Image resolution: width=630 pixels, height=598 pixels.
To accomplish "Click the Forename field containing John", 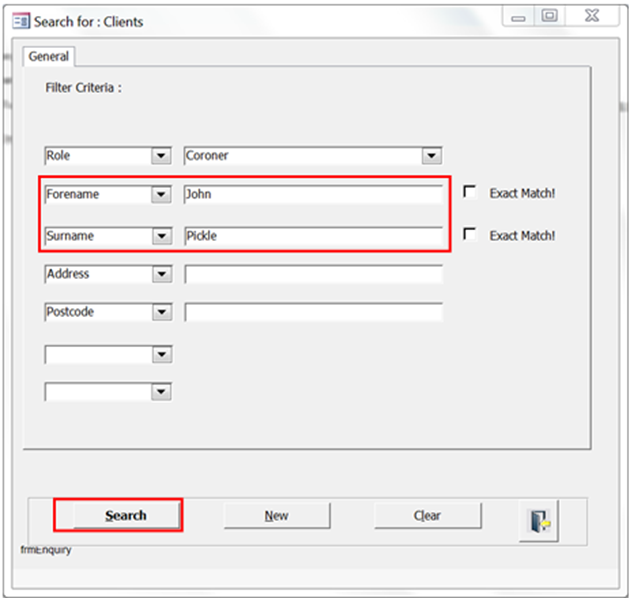I will point(313,195).
